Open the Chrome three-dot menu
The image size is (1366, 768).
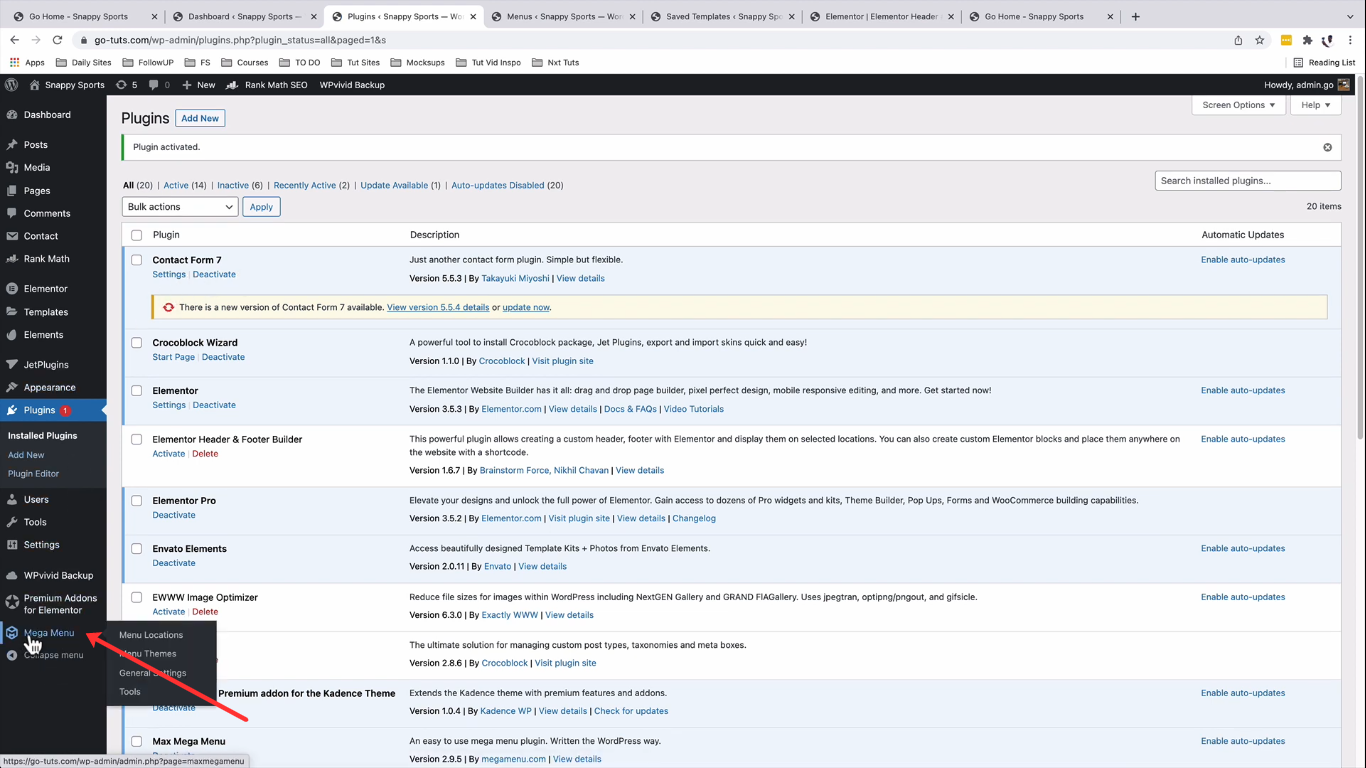pos(1350,40)
